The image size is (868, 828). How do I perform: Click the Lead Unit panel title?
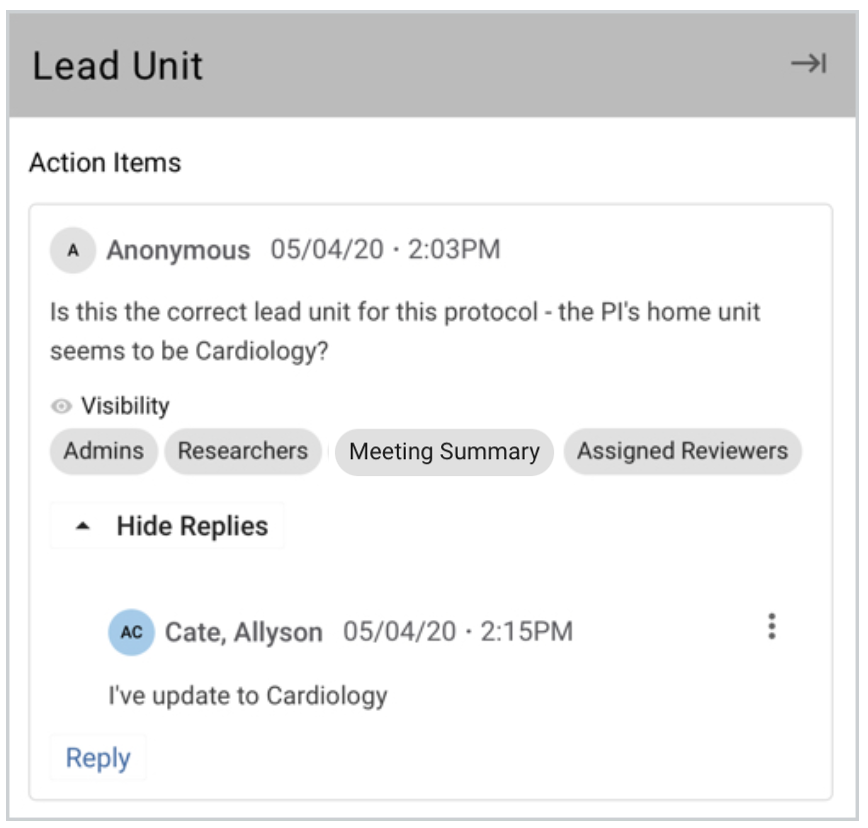(x=118, y=66)
